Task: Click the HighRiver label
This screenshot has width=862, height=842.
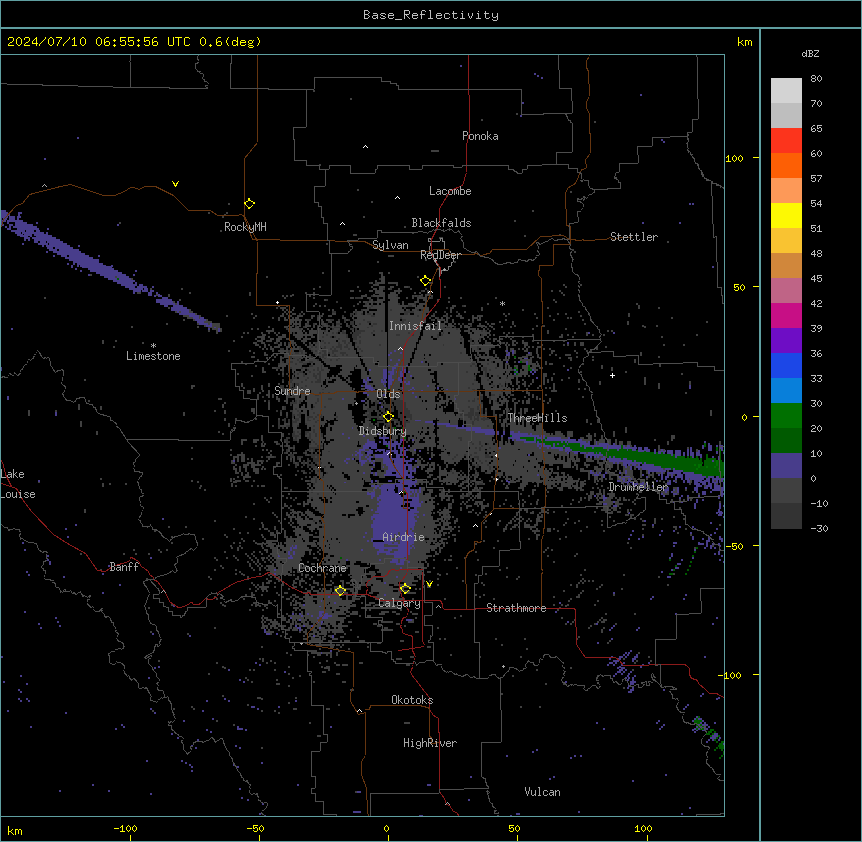Action: 430,743
